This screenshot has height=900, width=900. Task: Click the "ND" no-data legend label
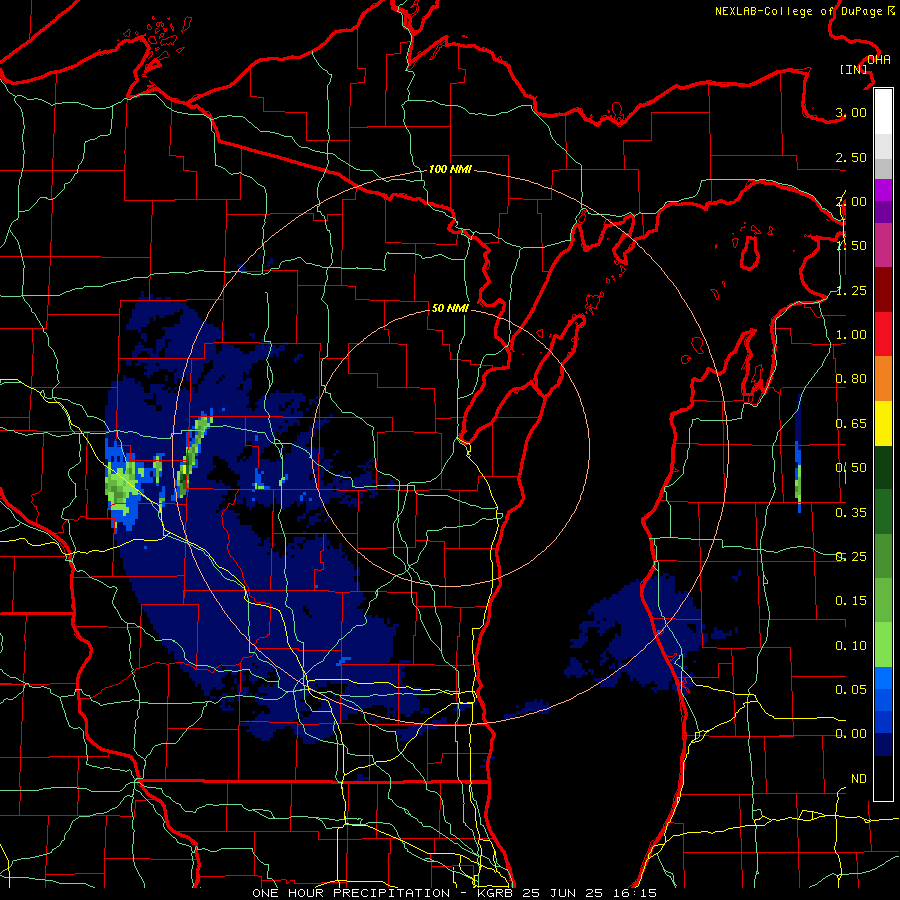click(x=859, y=779)
